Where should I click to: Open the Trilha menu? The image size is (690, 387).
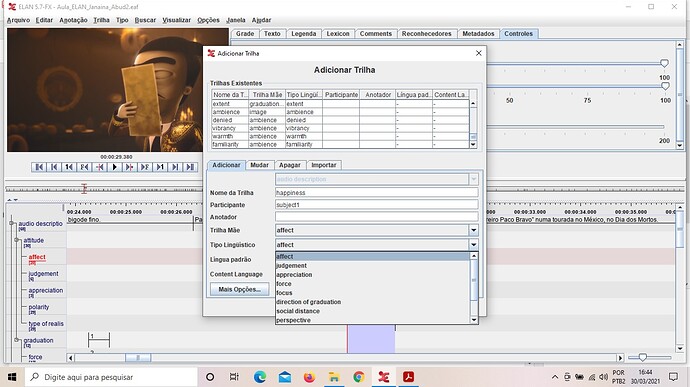pyautogui.click(x=101, y=20)
